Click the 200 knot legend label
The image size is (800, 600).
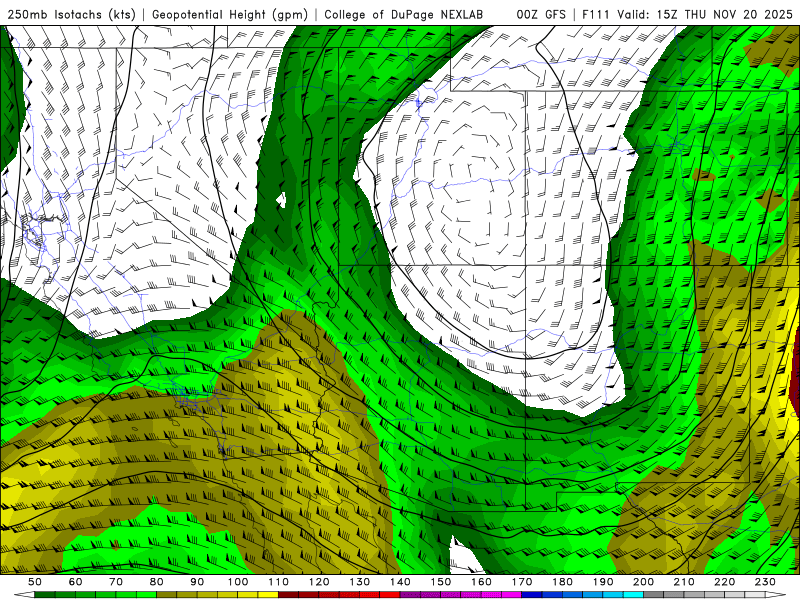[x=644, y=582]
